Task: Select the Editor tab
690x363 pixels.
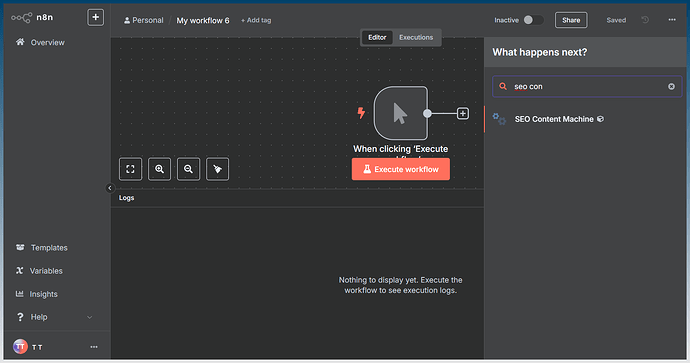Action: click(x=377, y=37)
